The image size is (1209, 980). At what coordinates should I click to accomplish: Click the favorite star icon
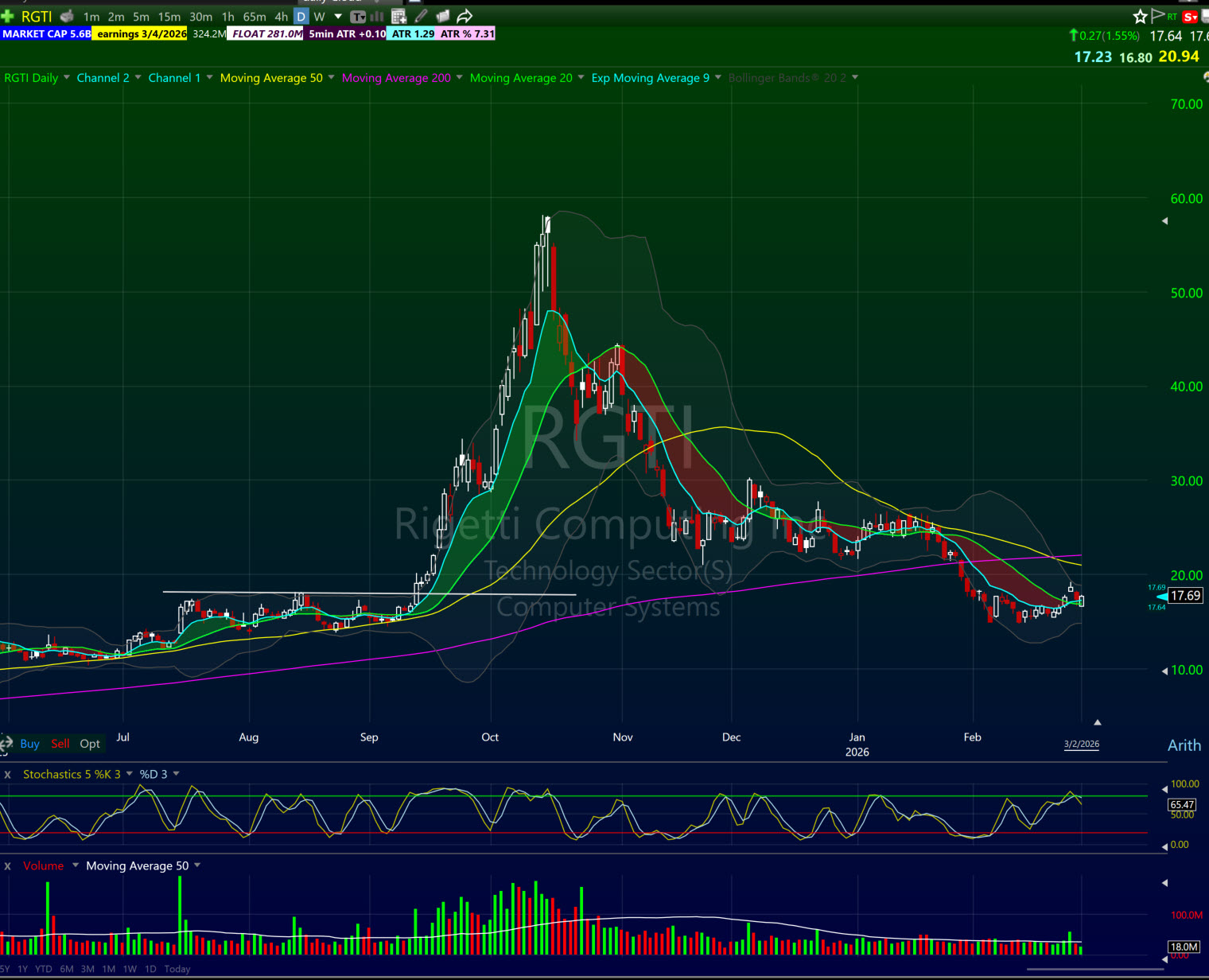[1140, 17]
